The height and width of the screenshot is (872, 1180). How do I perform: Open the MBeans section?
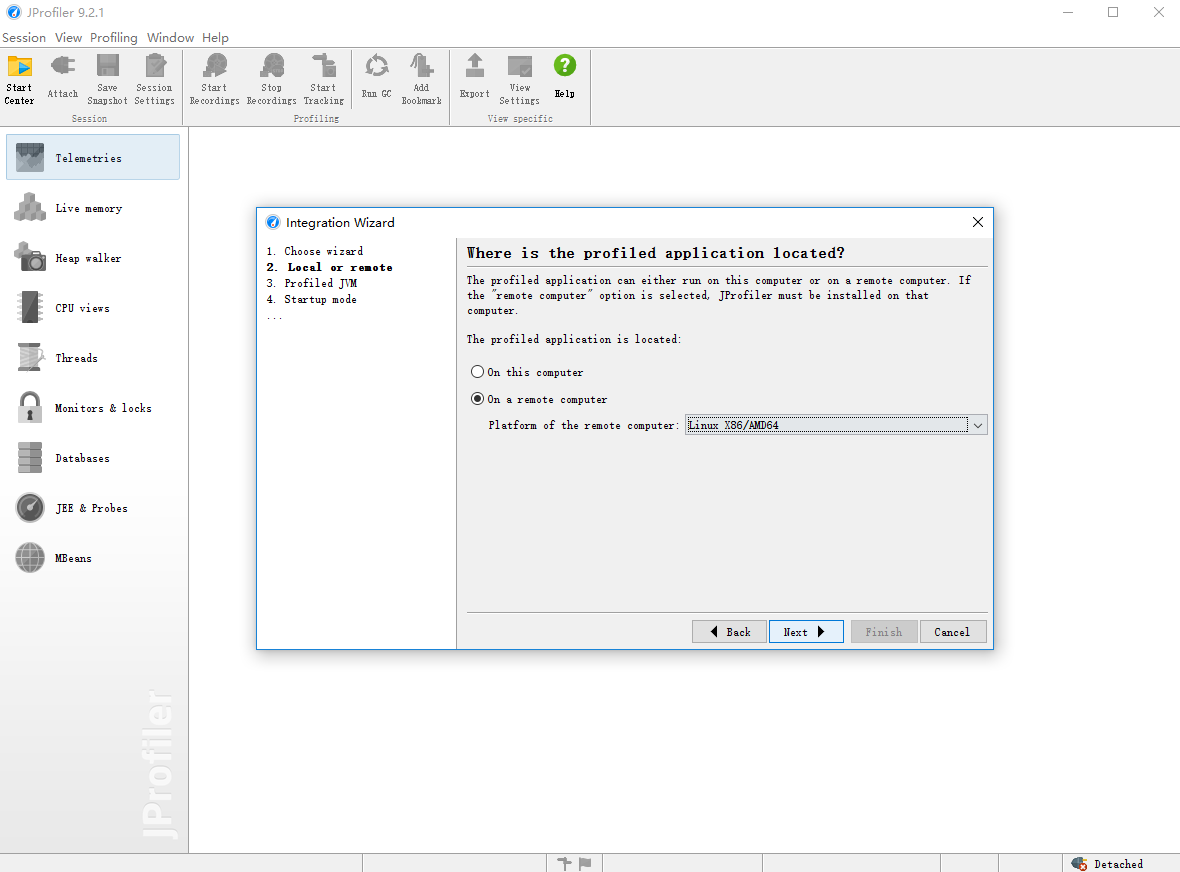tap(93, 558)
